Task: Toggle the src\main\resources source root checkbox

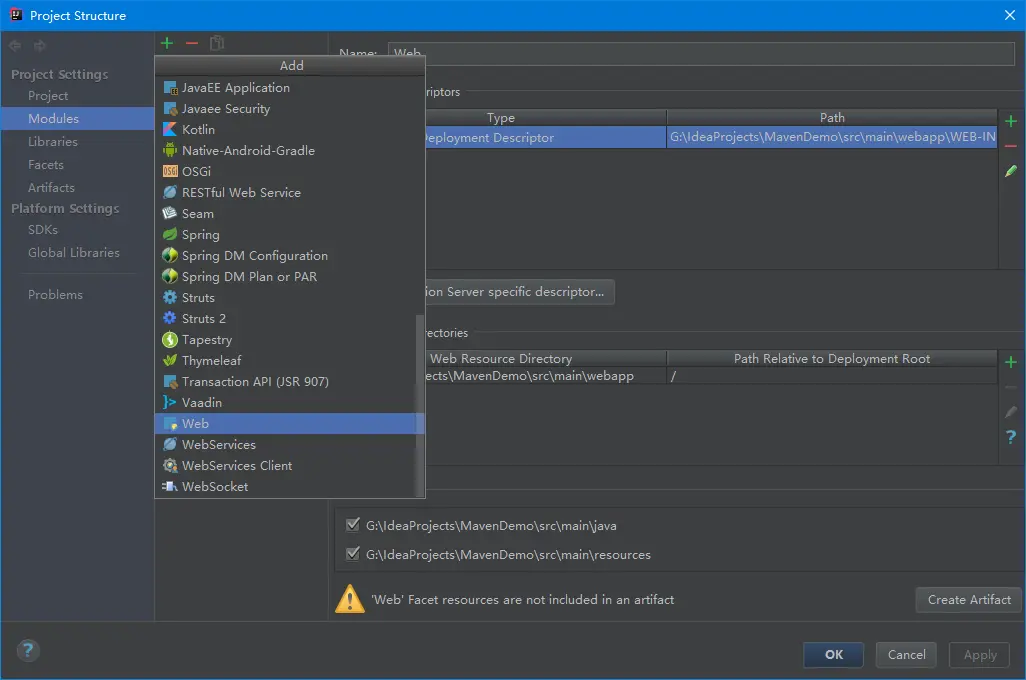Action: [353, 554]
